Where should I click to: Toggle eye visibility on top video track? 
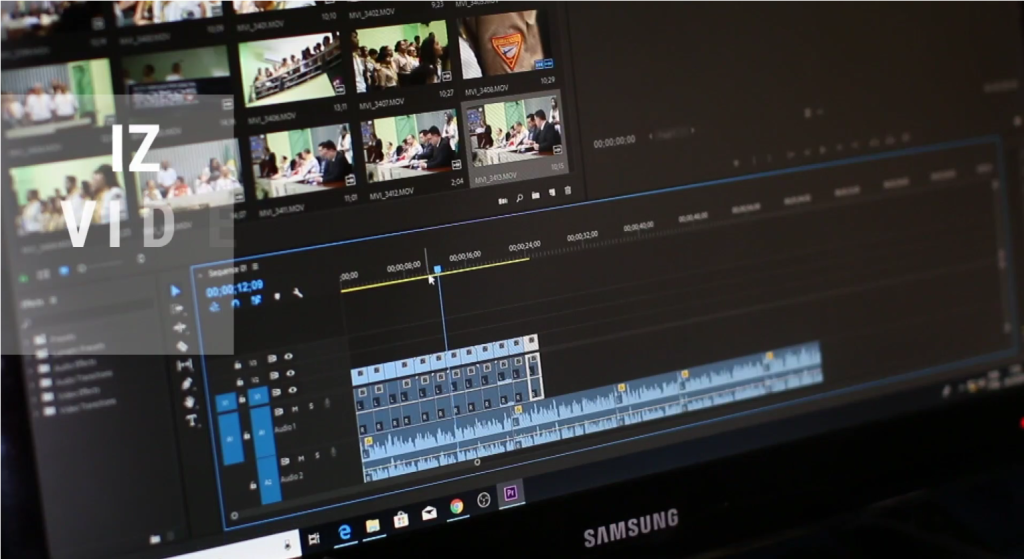[289, 357]
